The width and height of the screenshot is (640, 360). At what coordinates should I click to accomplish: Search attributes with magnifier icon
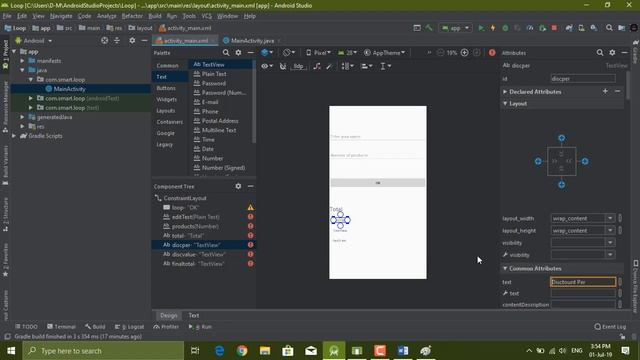point(600,53)
